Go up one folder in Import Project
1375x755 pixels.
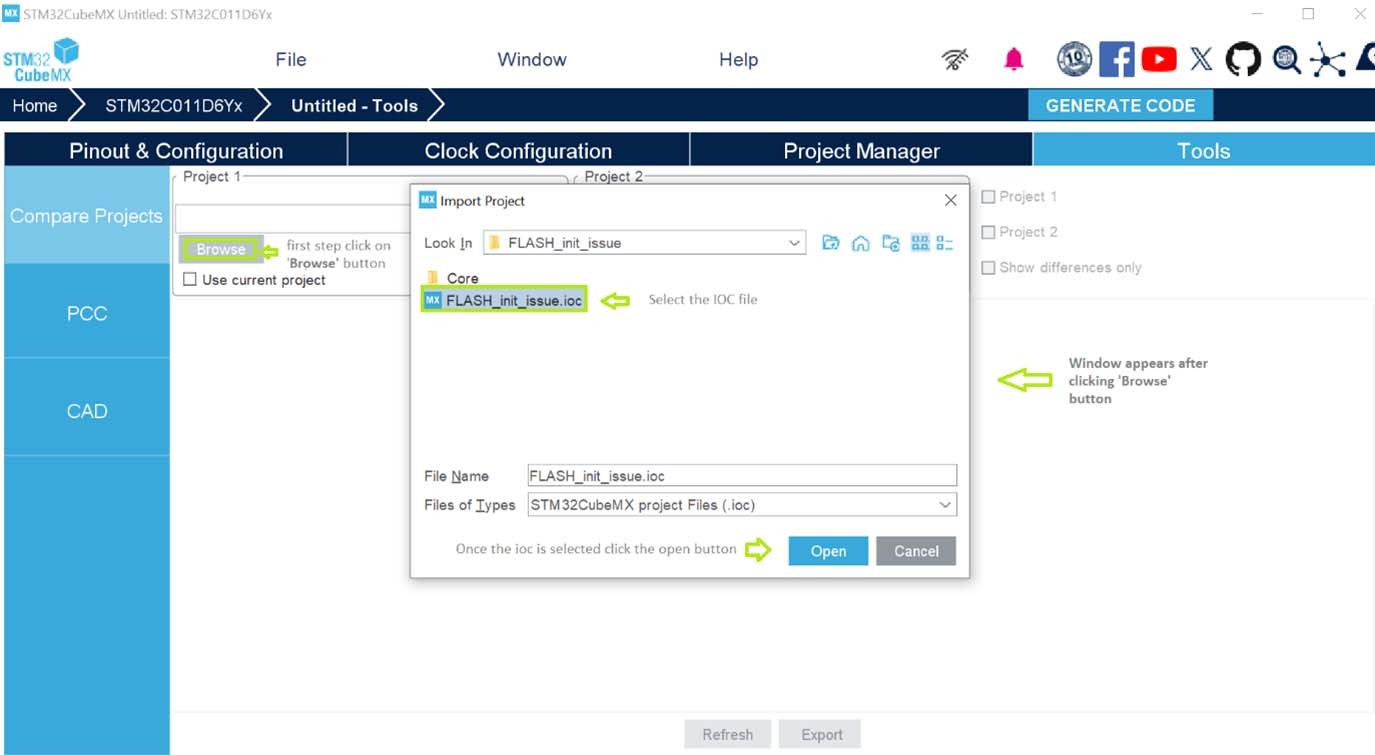(x=830, y=243)
